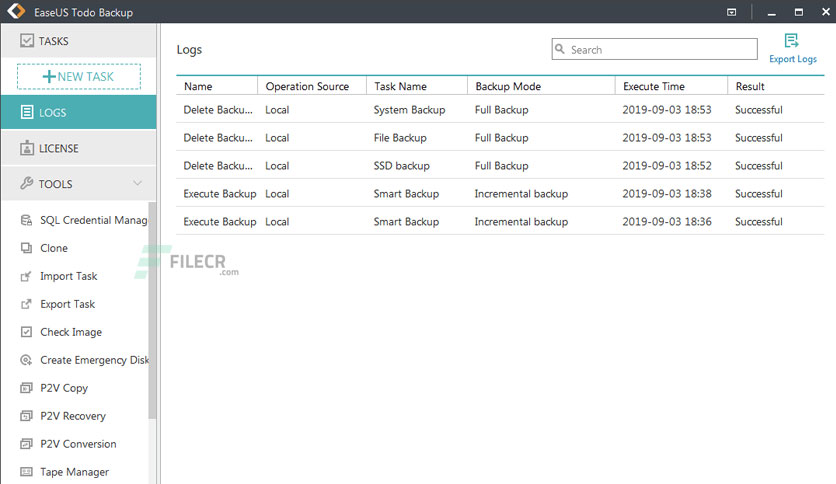Click Delete Backu... name in System Backup row
The width and height of the screenshot is (836, 484).
[218, 110]
